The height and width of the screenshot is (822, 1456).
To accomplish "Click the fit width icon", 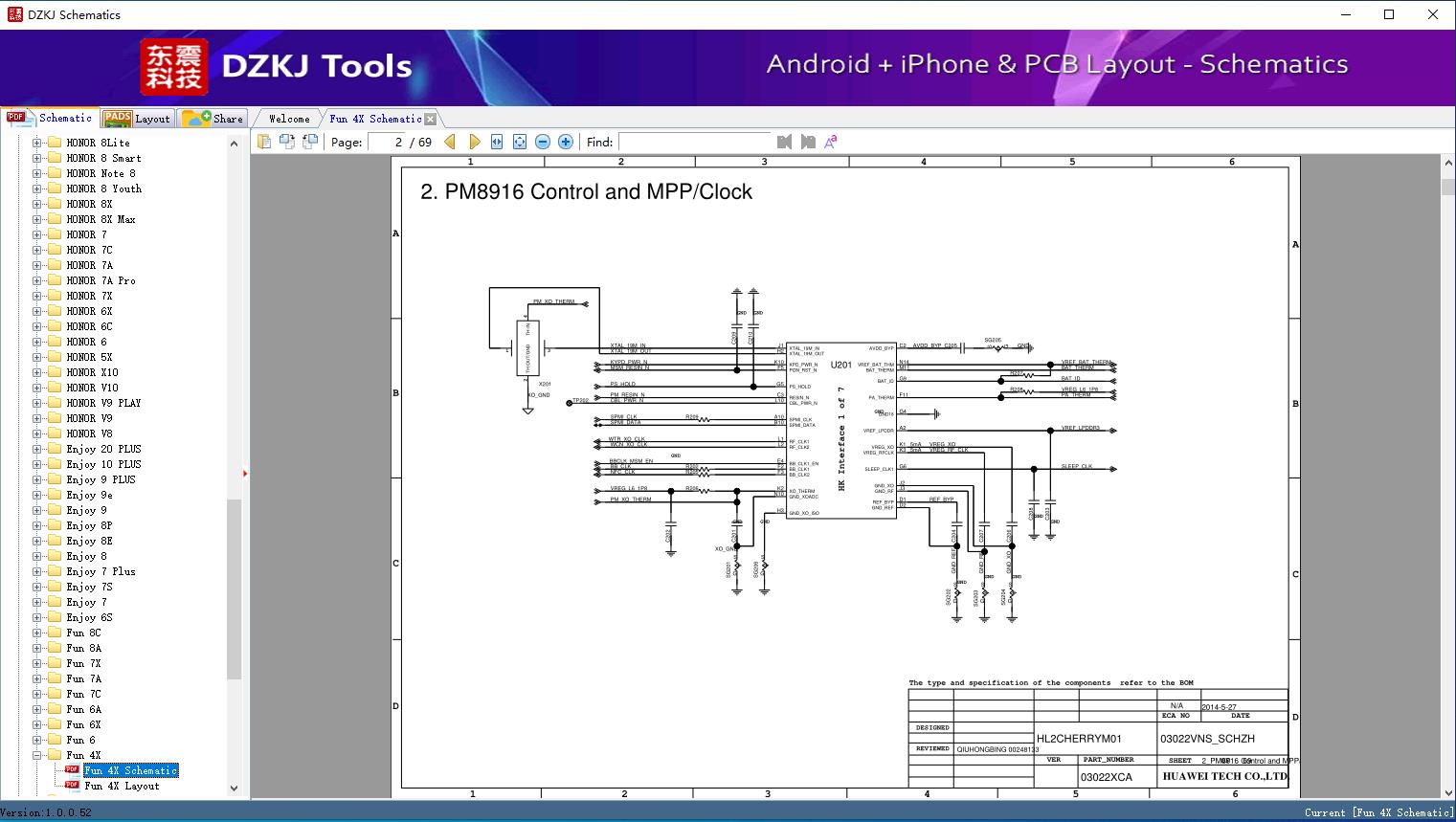I will pos(497,142).
